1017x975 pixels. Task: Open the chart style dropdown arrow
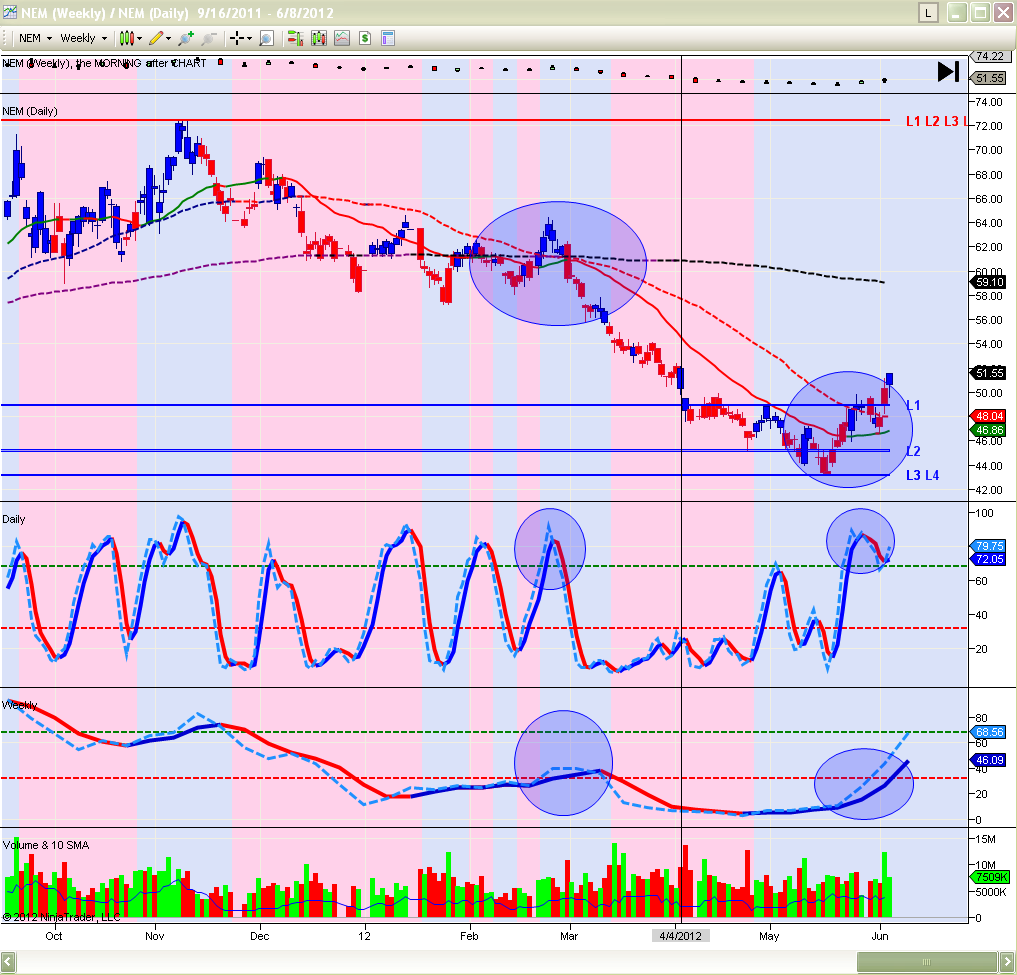[x=139, y=39]
